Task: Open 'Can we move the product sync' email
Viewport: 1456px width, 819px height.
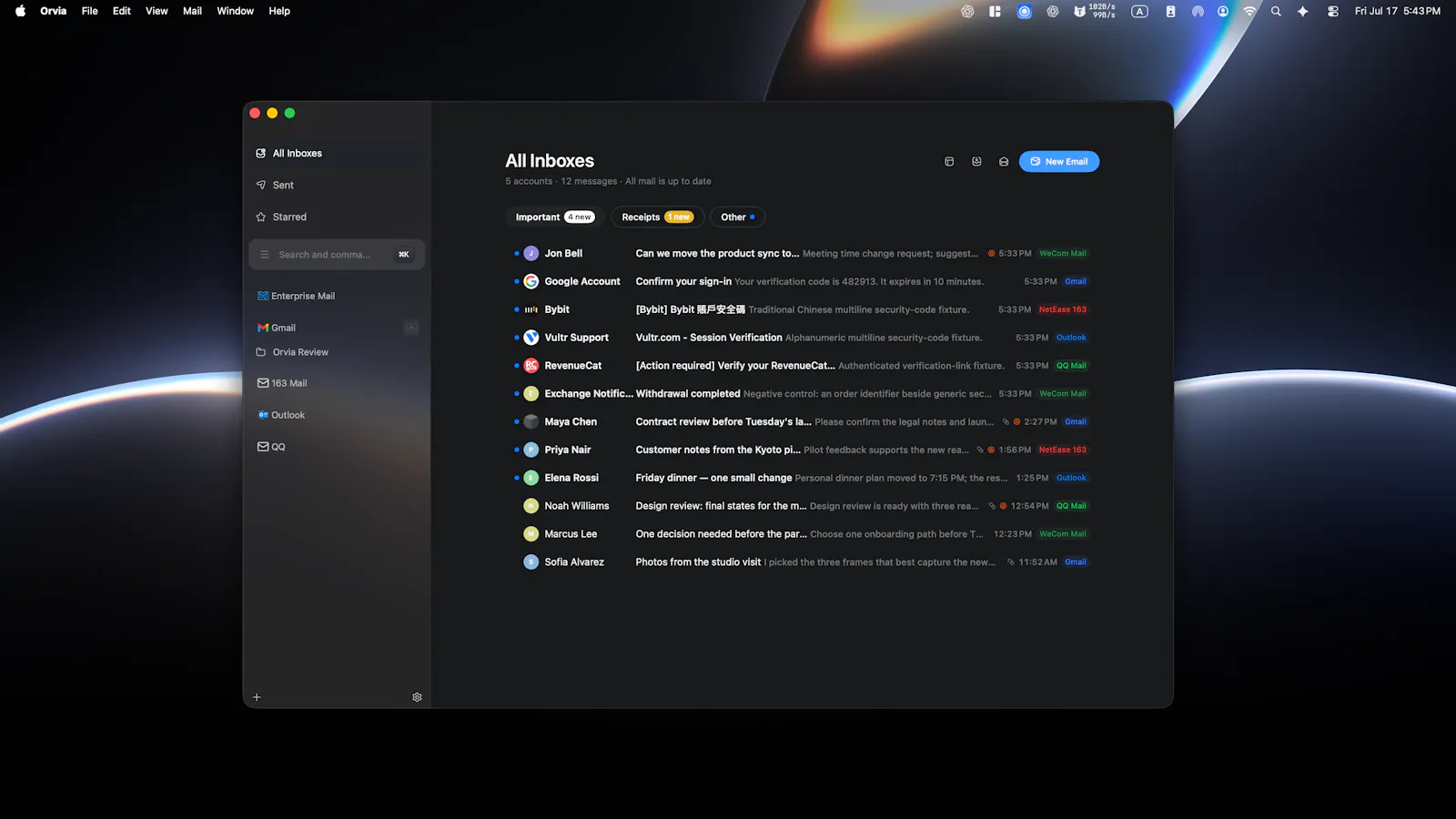Action: click(x=717, y=254)
